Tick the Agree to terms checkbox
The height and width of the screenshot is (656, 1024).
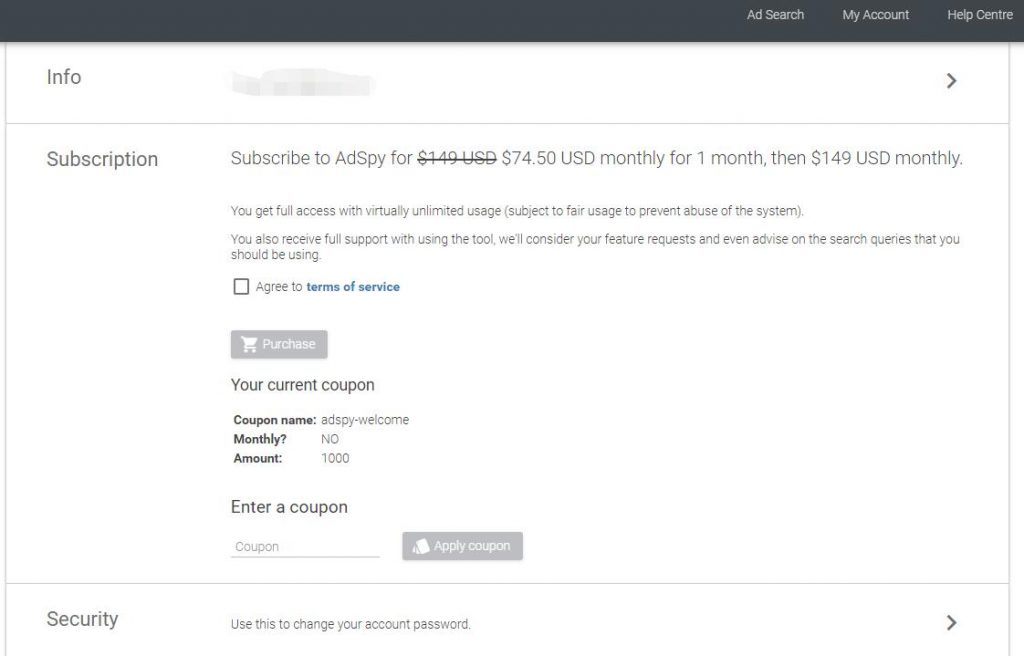point(241,286)
